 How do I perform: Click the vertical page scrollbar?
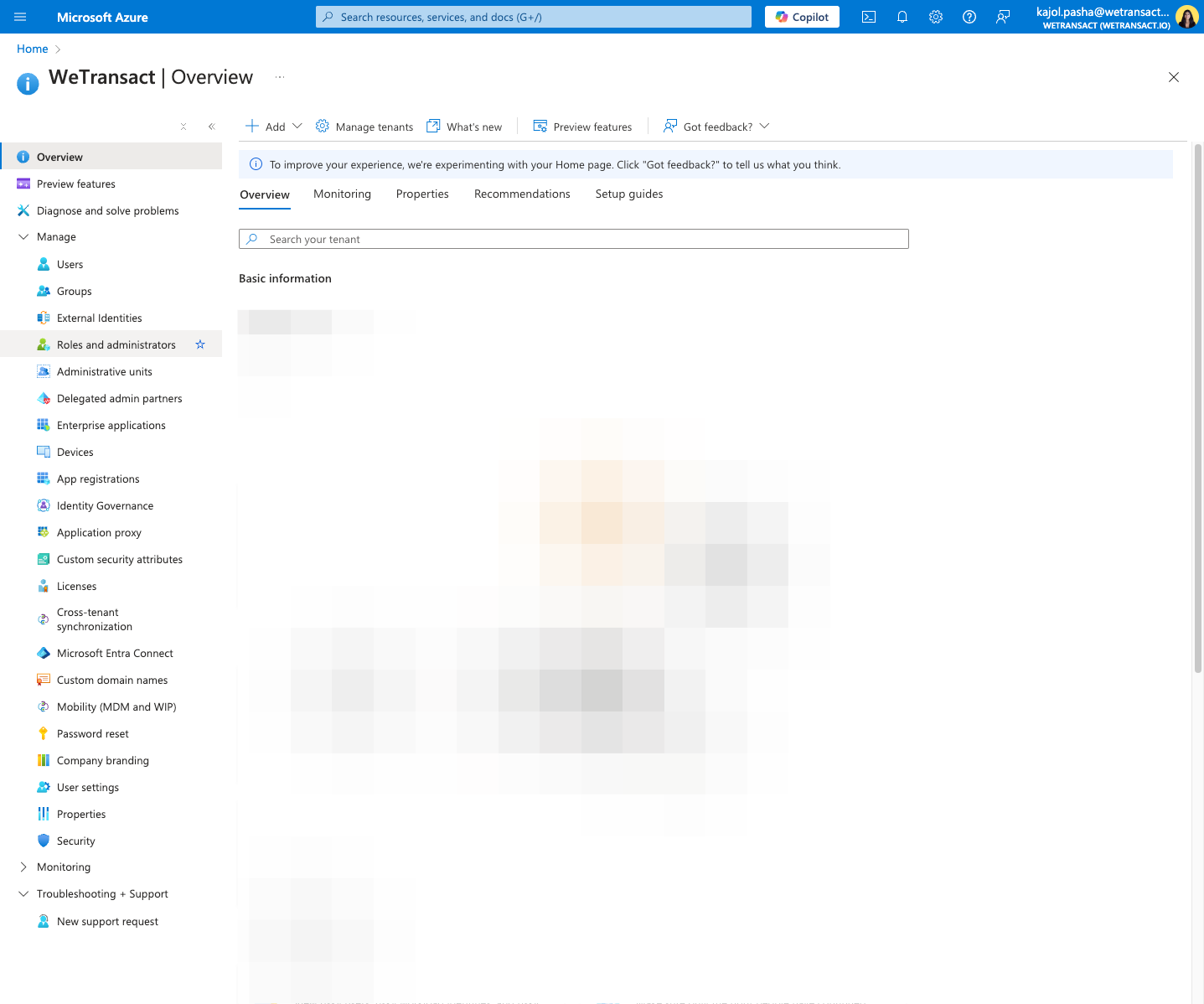pos(1198,408)
